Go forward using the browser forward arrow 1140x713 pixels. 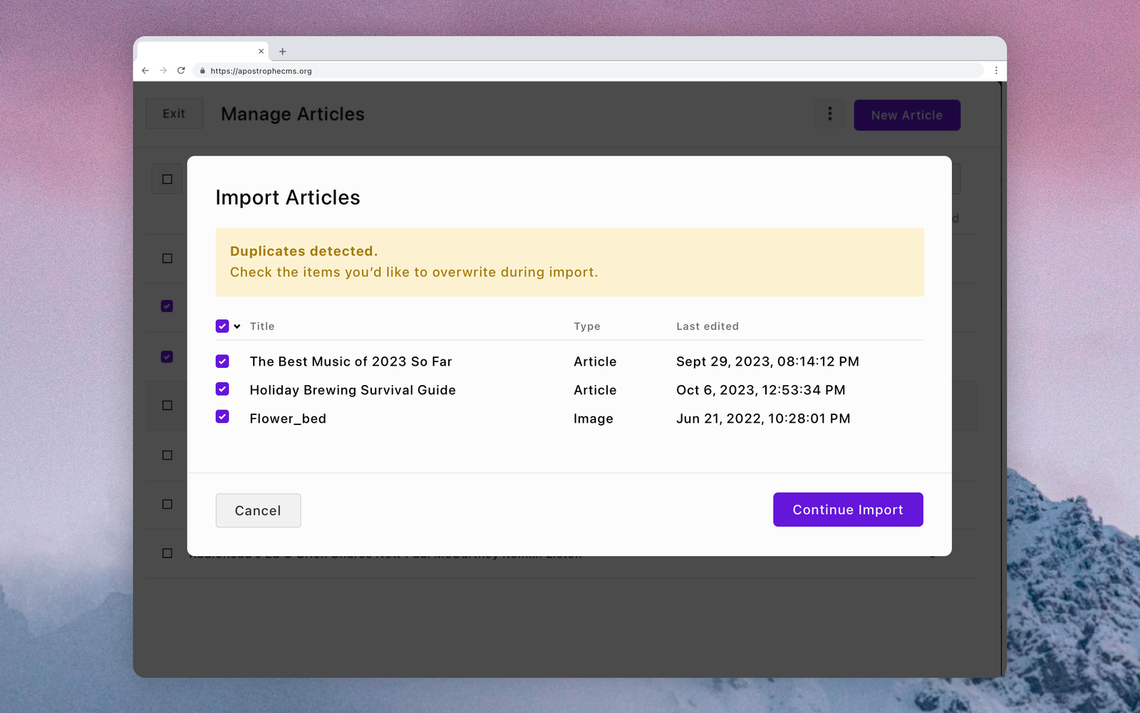pos(163,71)
